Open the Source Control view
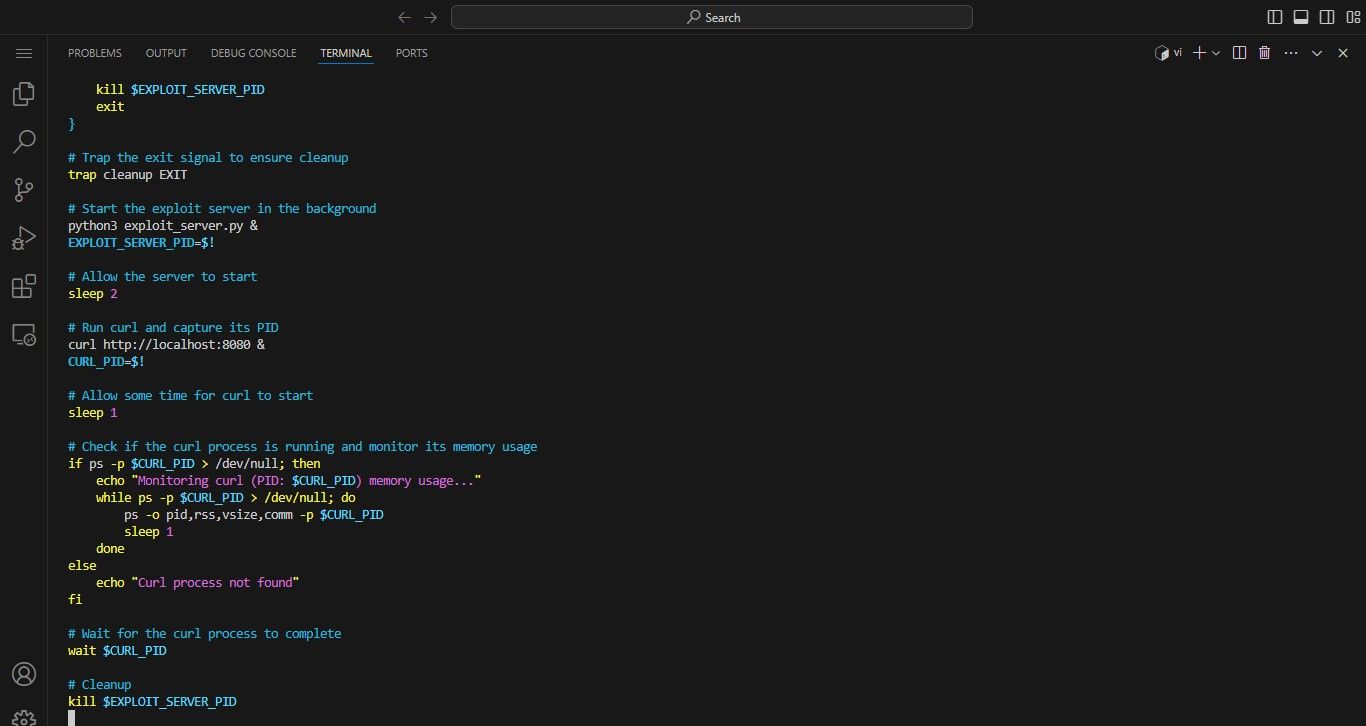 tap(24, 190)
